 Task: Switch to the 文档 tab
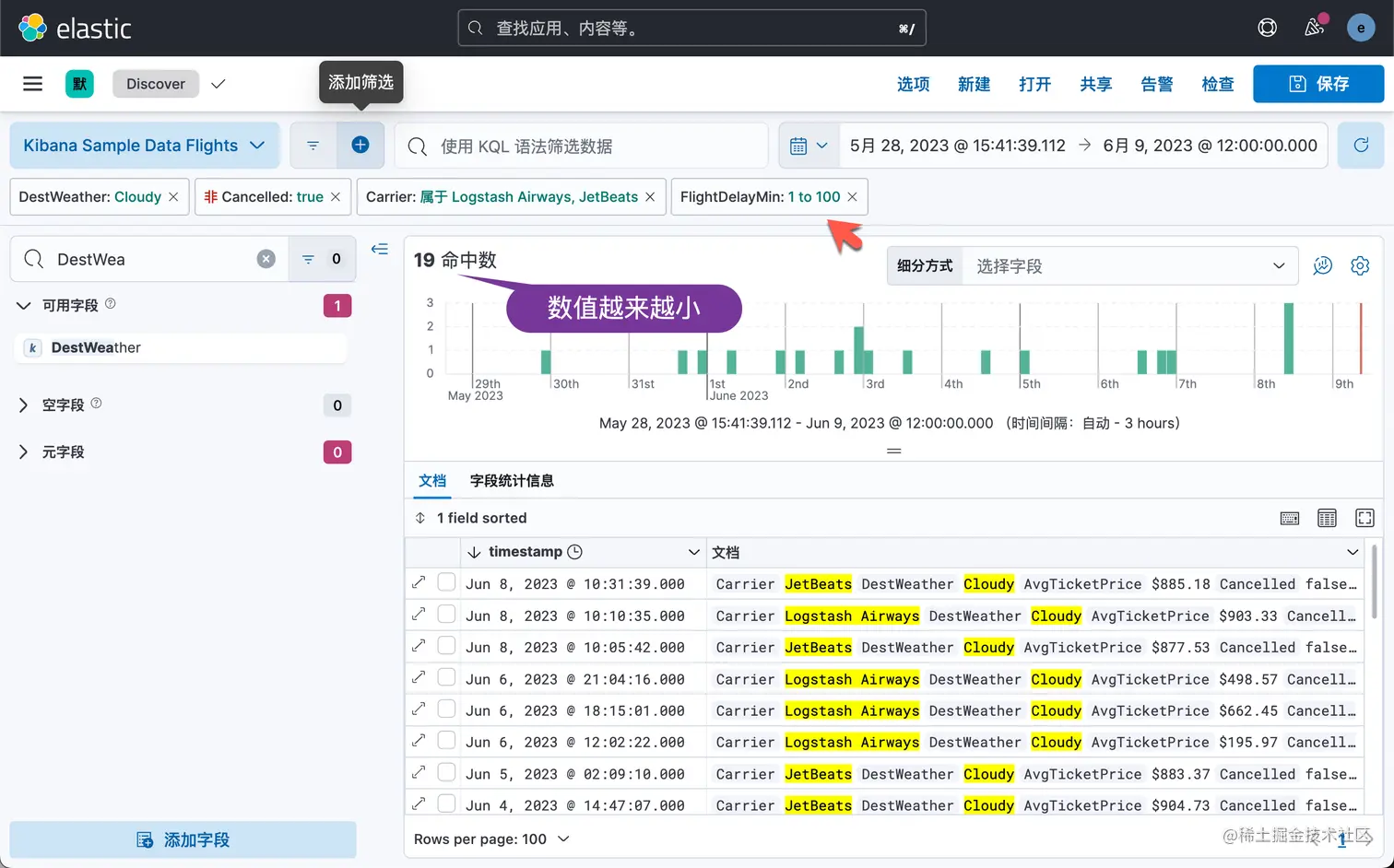[x=432, y=480]
